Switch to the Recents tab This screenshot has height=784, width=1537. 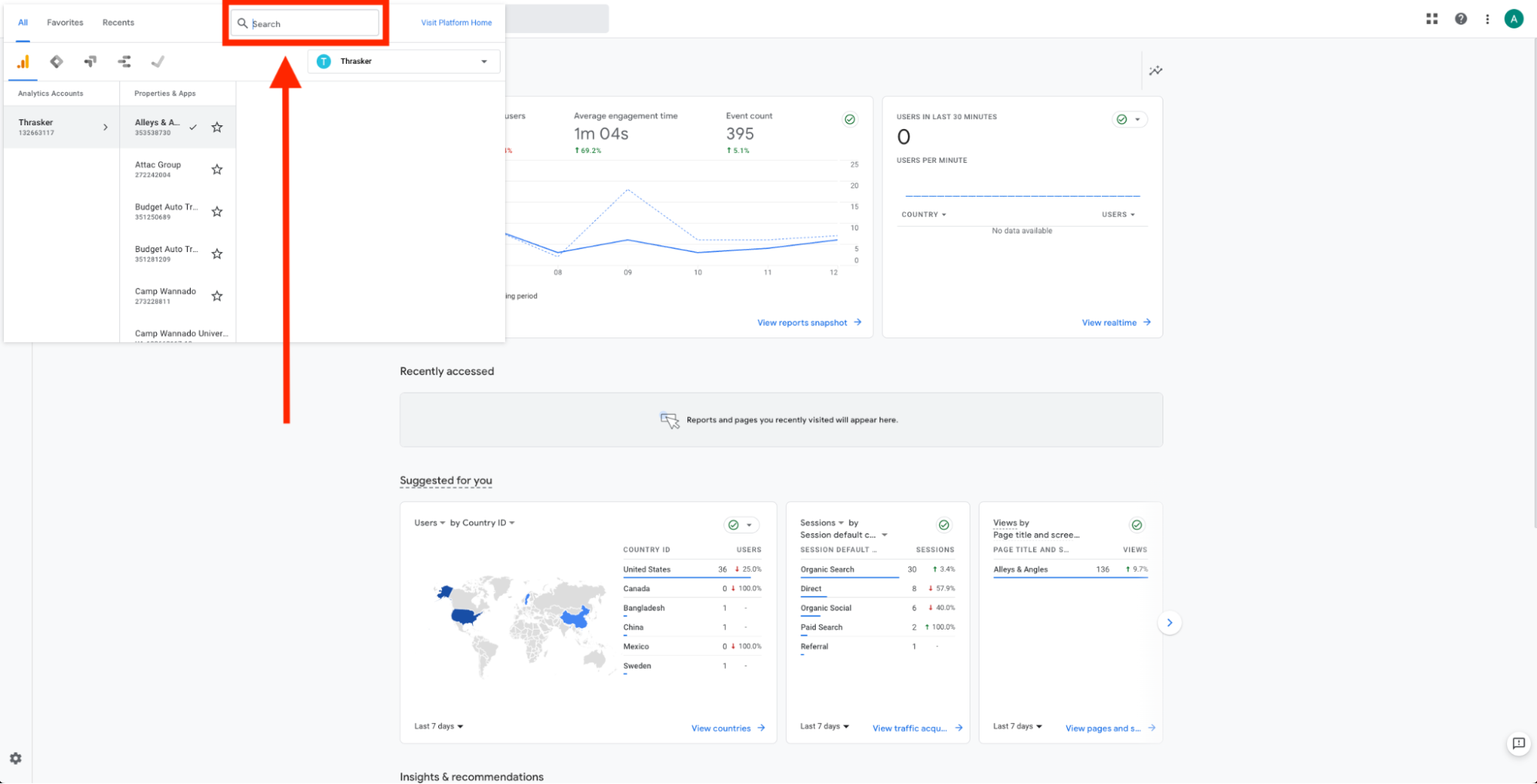[x=118, y=23]
